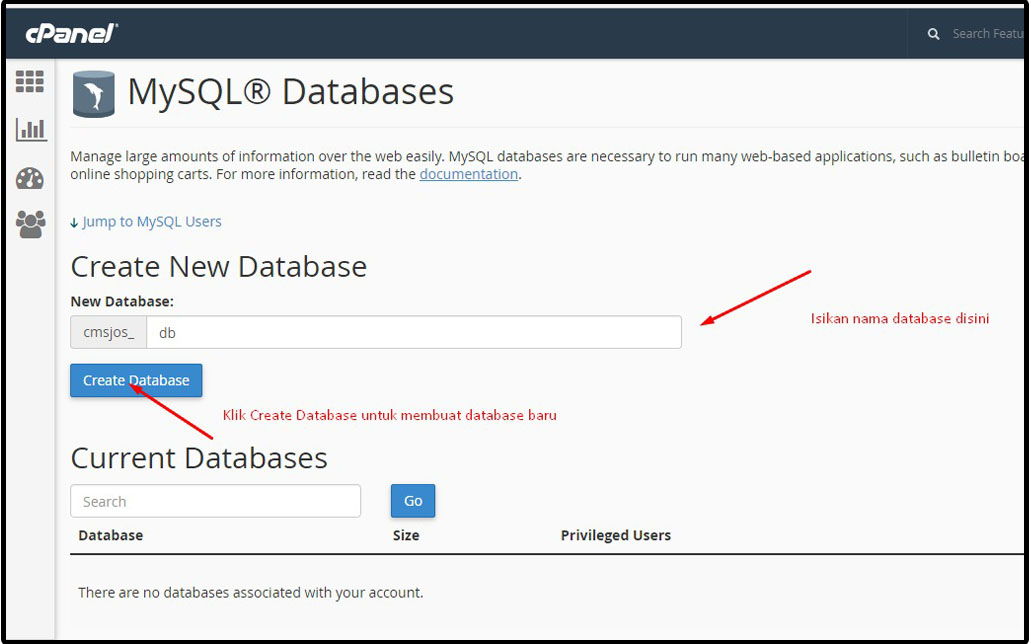Click the Database column header
This screenshot has width=1031, height=644.
(110, 535)
